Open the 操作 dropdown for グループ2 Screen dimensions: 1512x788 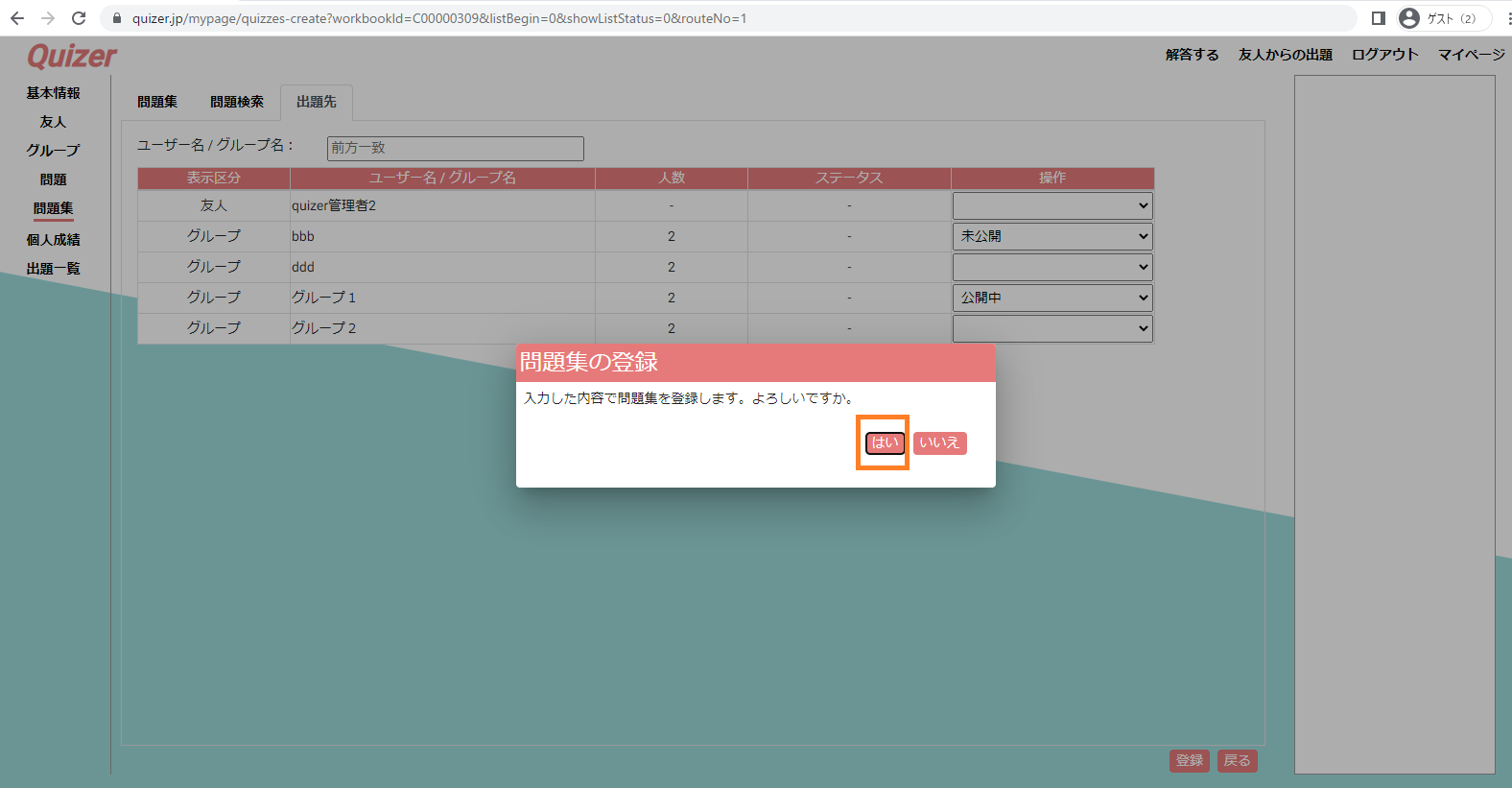point(1052,328)
